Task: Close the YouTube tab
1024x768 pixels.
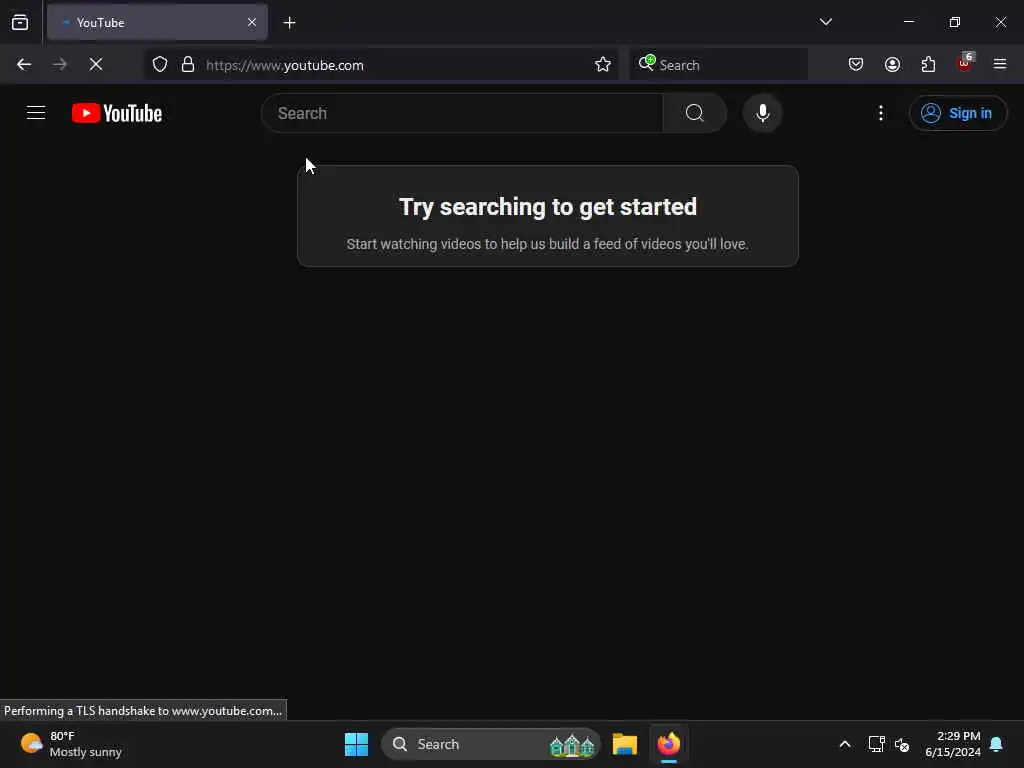Action: (251, 22)
